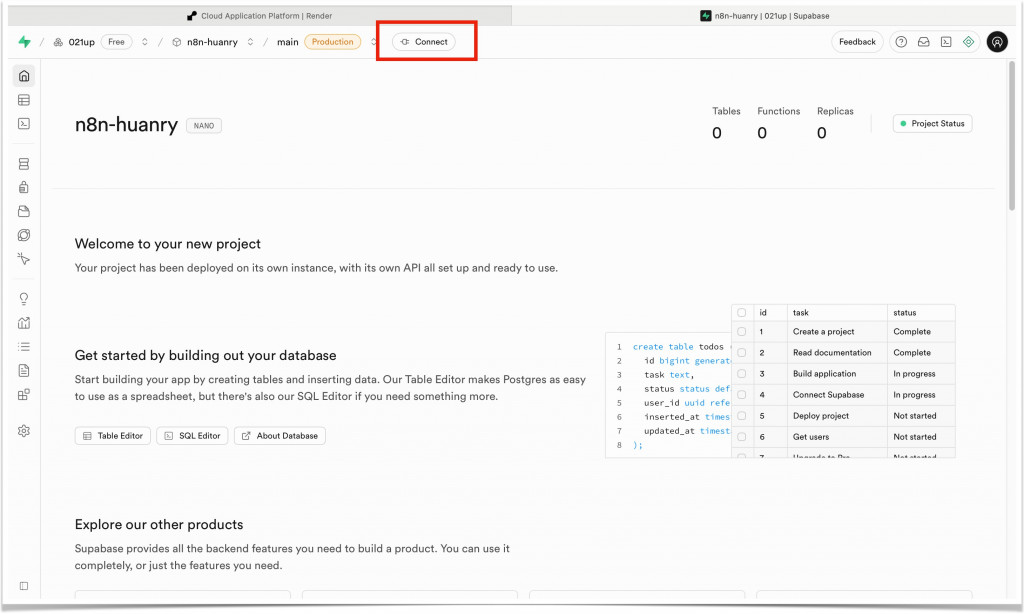Open the Storage sidebar icon
Viewport: 1024px width, 614px height.
tap(24, 212)
